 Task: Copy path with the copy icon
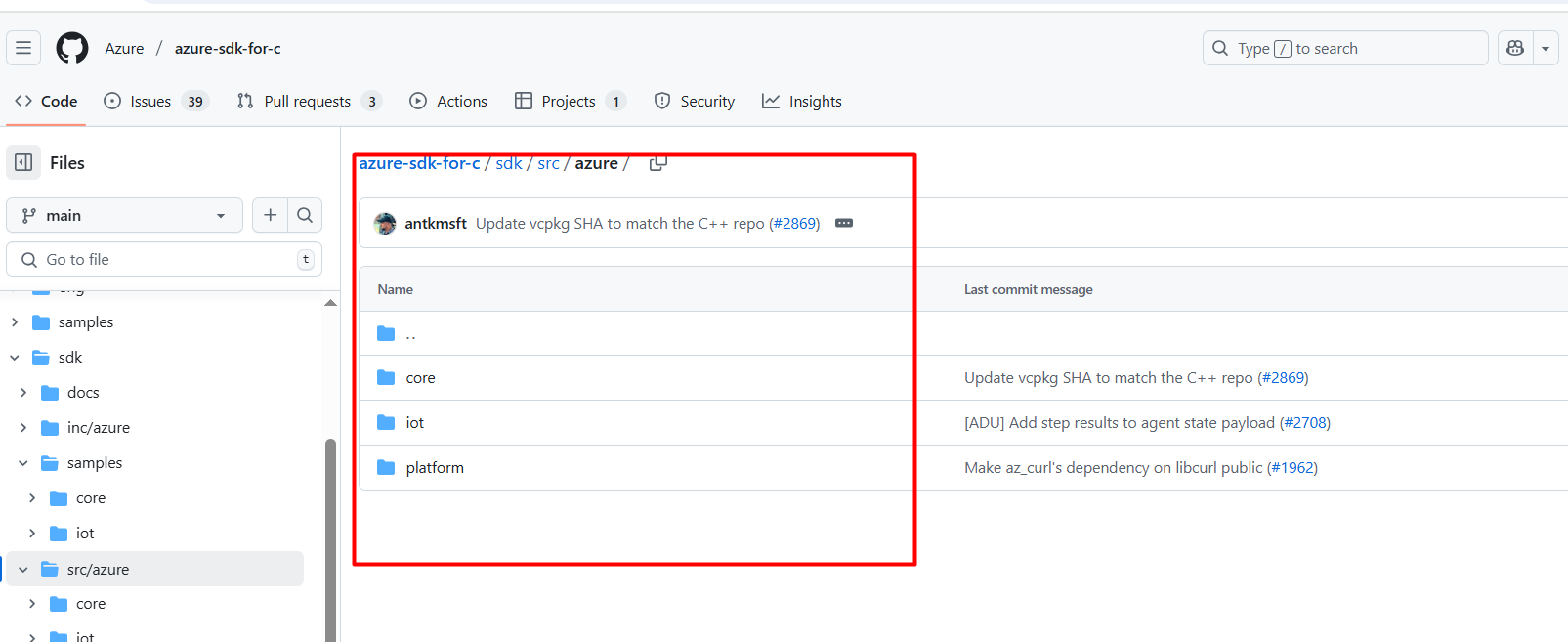click(658, 163)
